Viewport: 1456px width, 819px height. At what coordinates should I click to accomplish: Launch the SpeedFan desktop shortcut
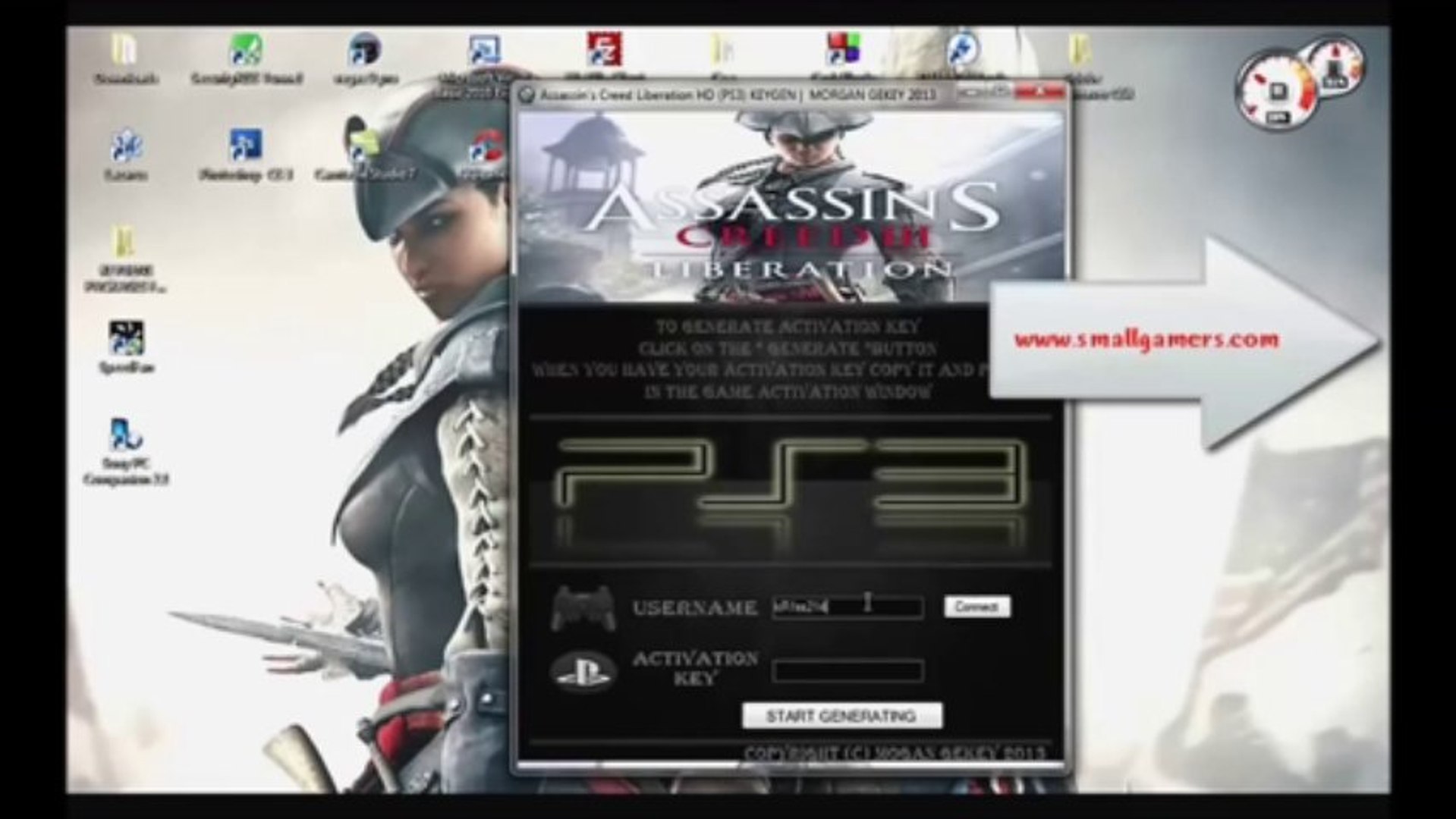pos(126,347)
